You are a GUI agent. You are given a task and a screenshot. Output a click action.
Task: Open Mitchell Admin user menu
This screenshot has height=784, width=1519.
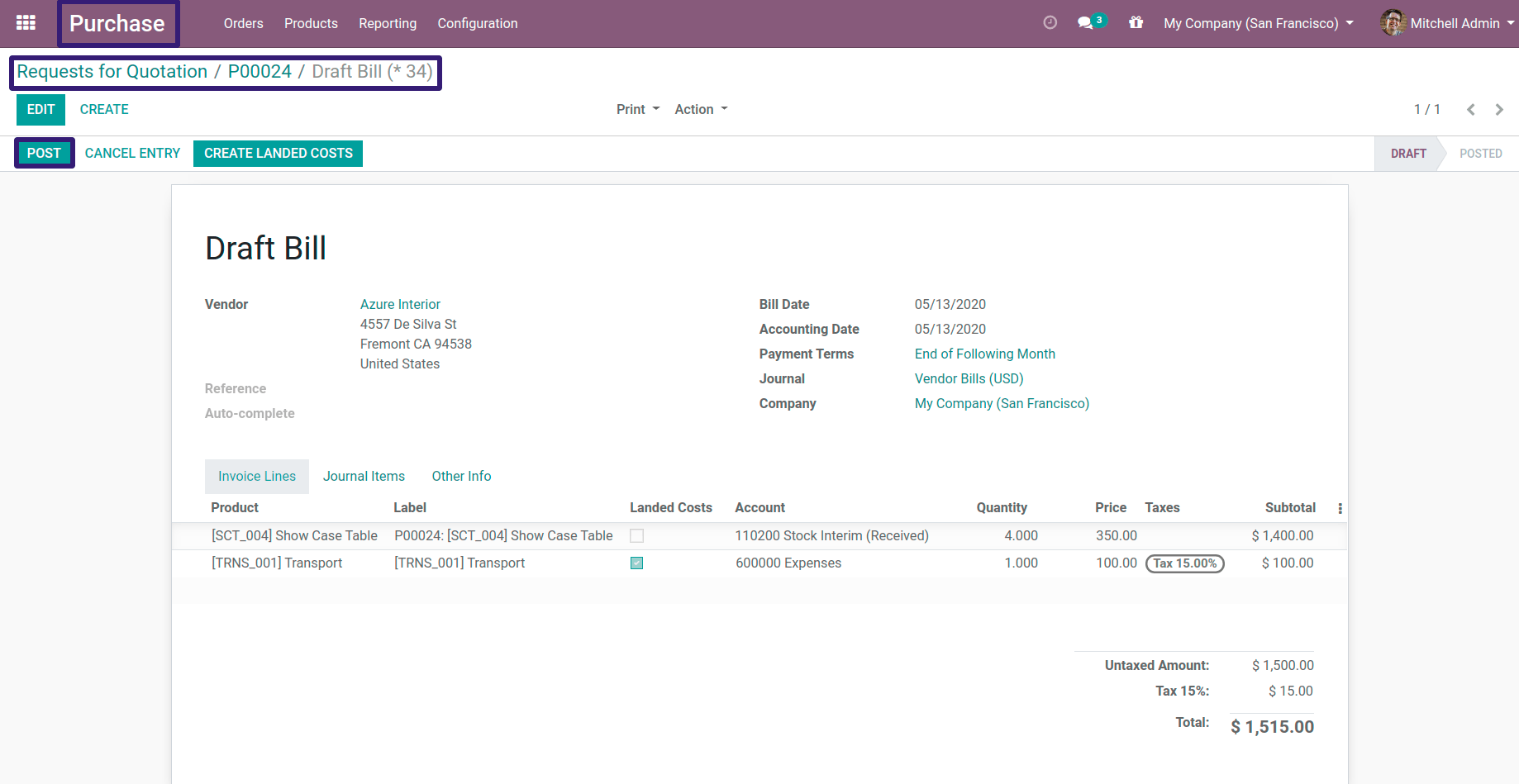[1447, 23]
